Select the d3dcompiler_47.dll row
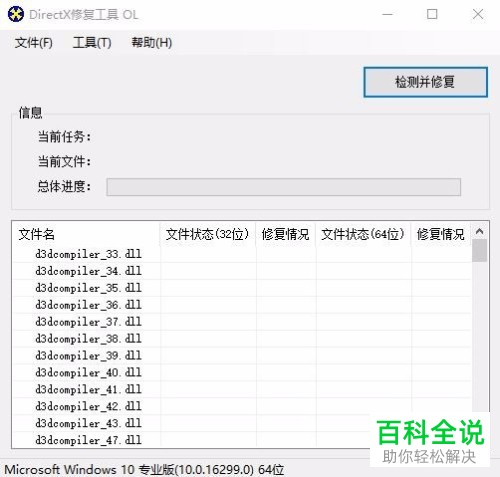 click(x=242, y=440)
